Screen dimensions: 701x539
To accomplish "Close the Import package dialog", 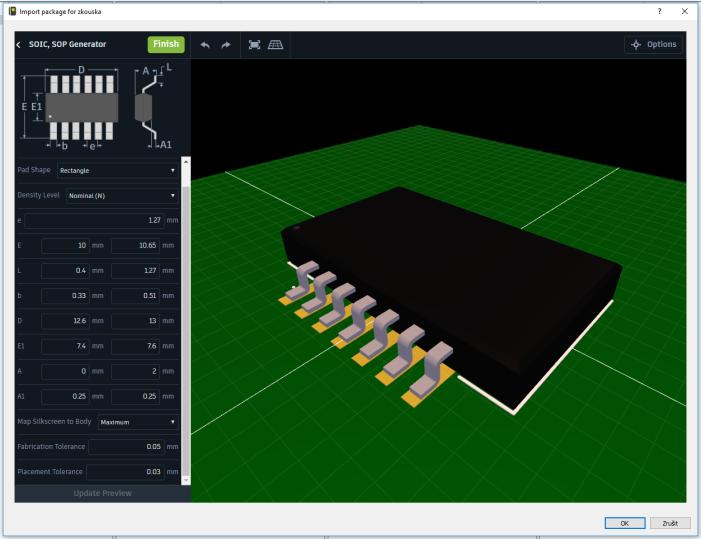I will point(684,11).
